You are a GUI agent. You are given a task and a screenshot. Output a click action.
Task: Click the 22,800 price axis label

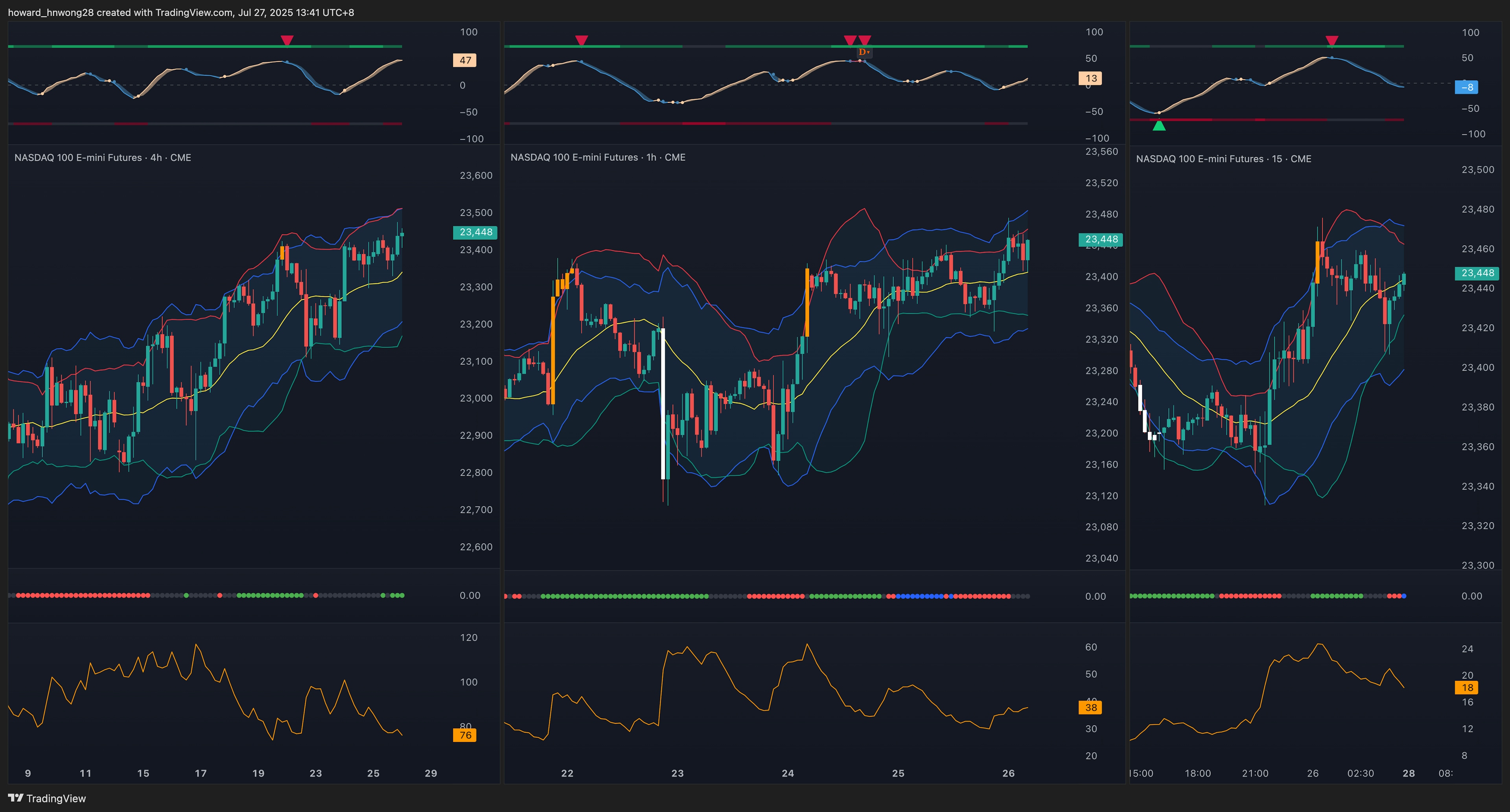point(476,472)
